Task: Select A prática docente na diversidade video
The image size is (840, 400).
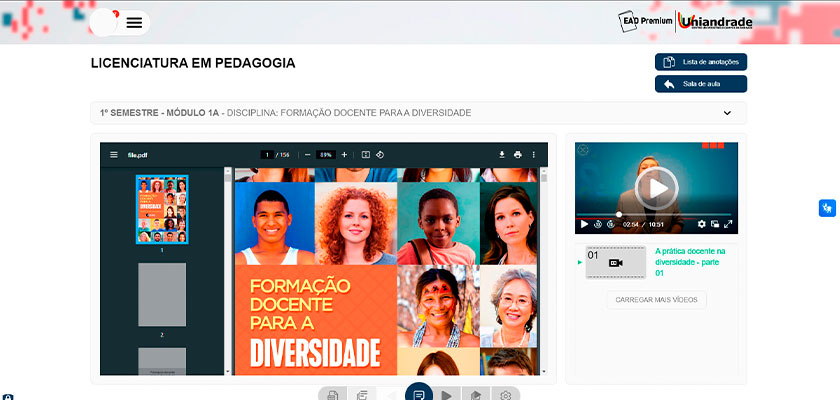Action: [x=690, y=261]
